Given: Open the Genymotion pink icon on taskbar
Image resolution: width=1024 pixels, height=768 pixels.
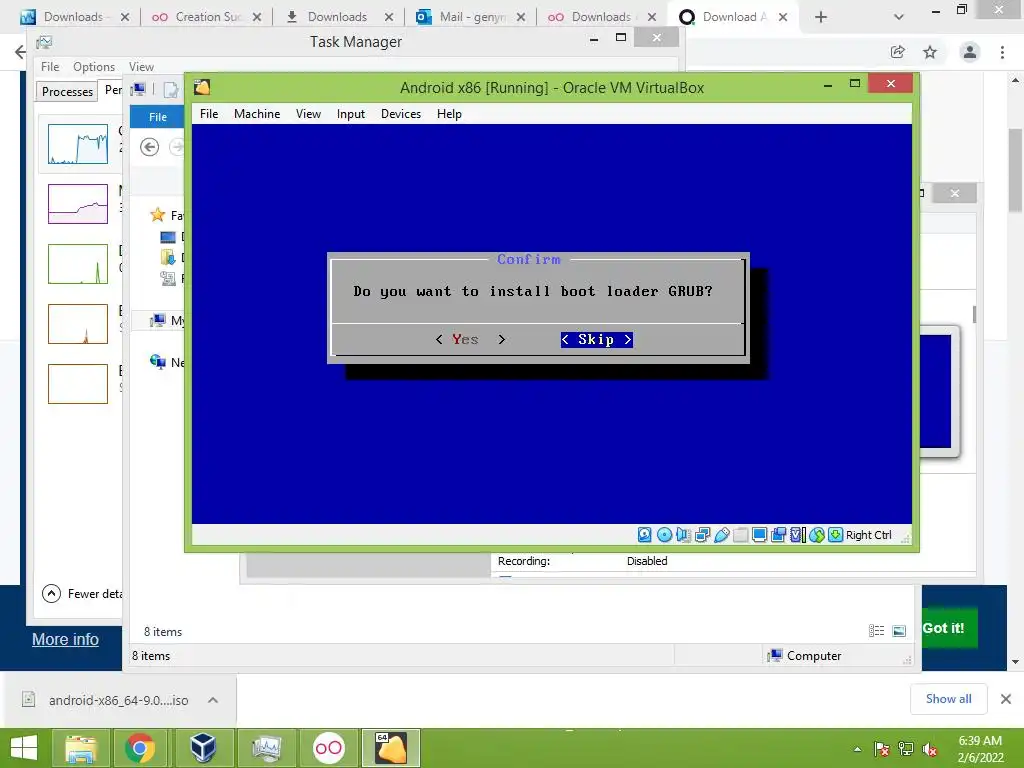Looking at the screenshot, I should [x=328, y=748].
